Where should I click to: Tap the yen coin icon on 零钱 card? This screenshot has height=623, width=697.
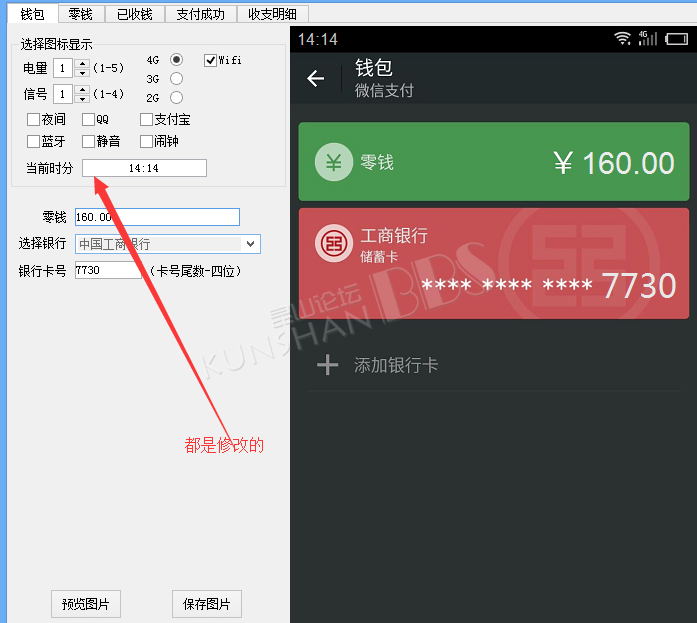(334, 162)
